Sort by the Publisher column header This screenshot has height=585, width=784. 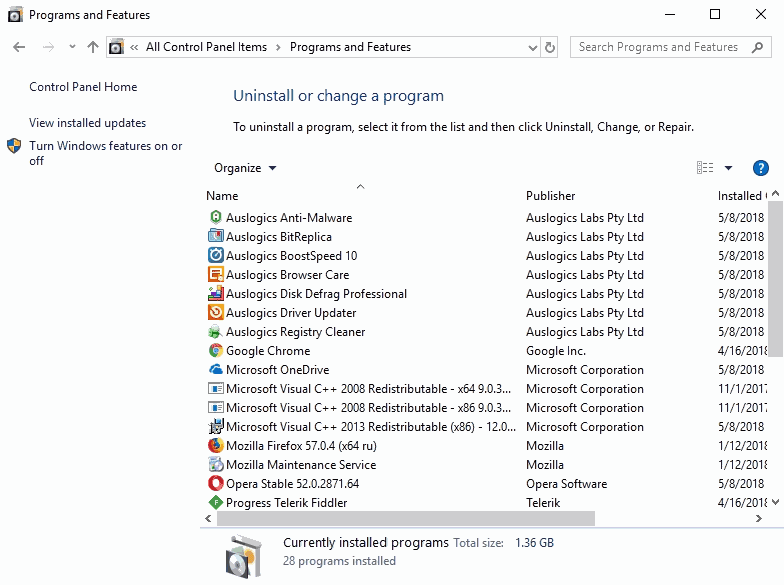pyautogui.click(x=550, y=196)
